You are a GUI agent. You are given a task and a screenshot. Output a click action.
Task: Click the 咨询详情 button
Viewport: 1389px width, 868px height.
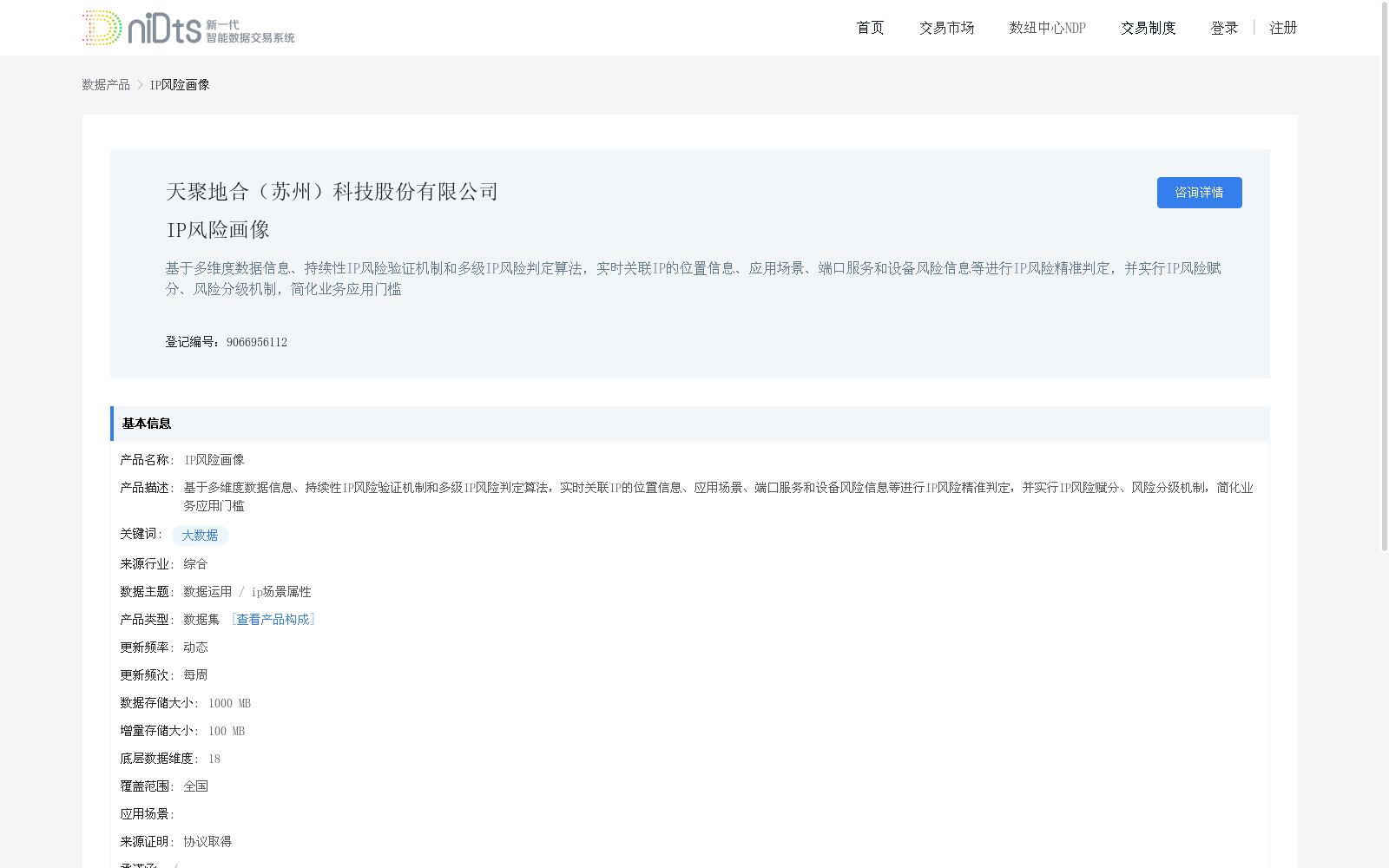[1199, 193]
